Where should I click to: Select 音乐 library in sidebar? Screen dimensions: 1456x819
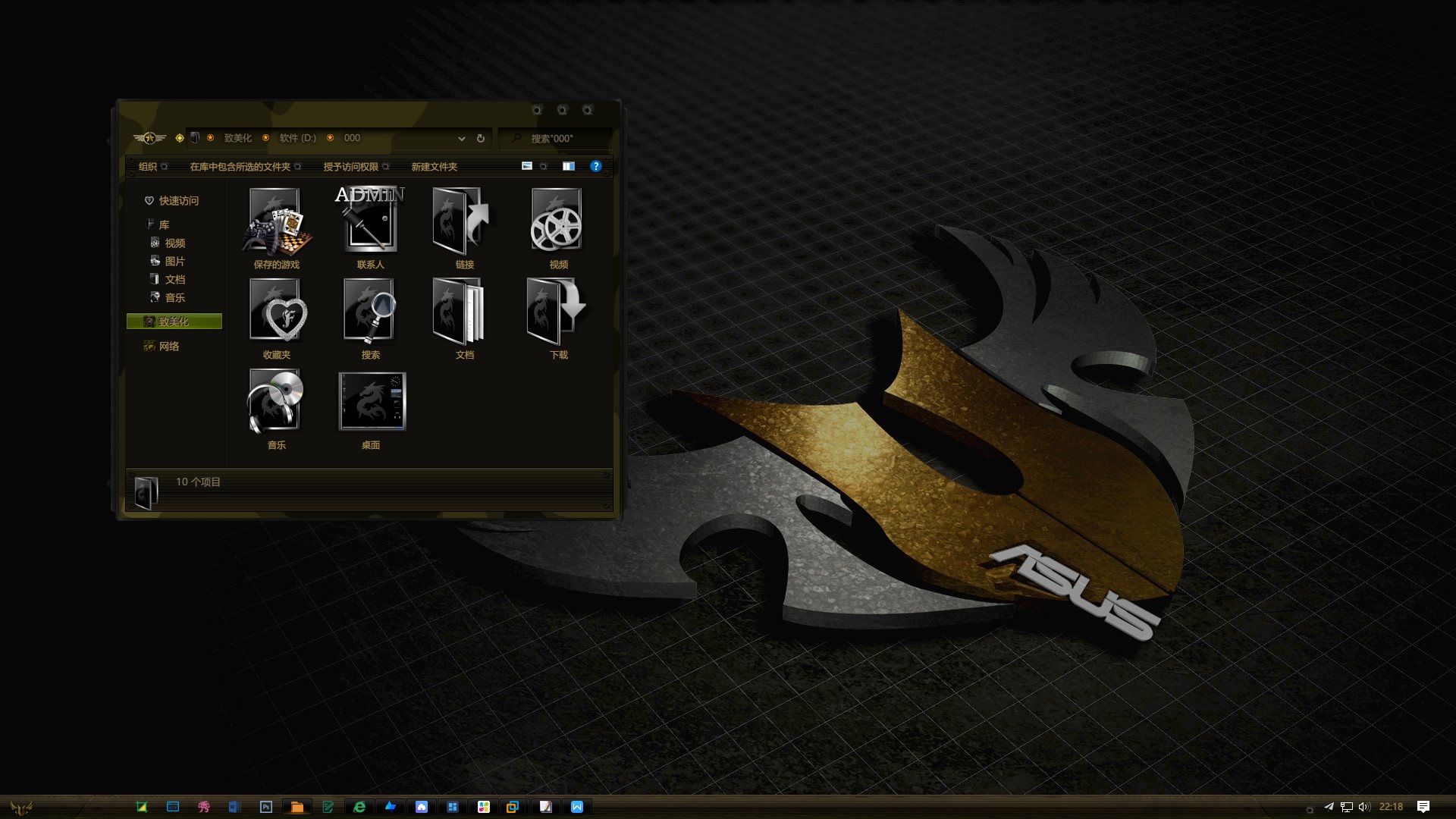point(168,298)
